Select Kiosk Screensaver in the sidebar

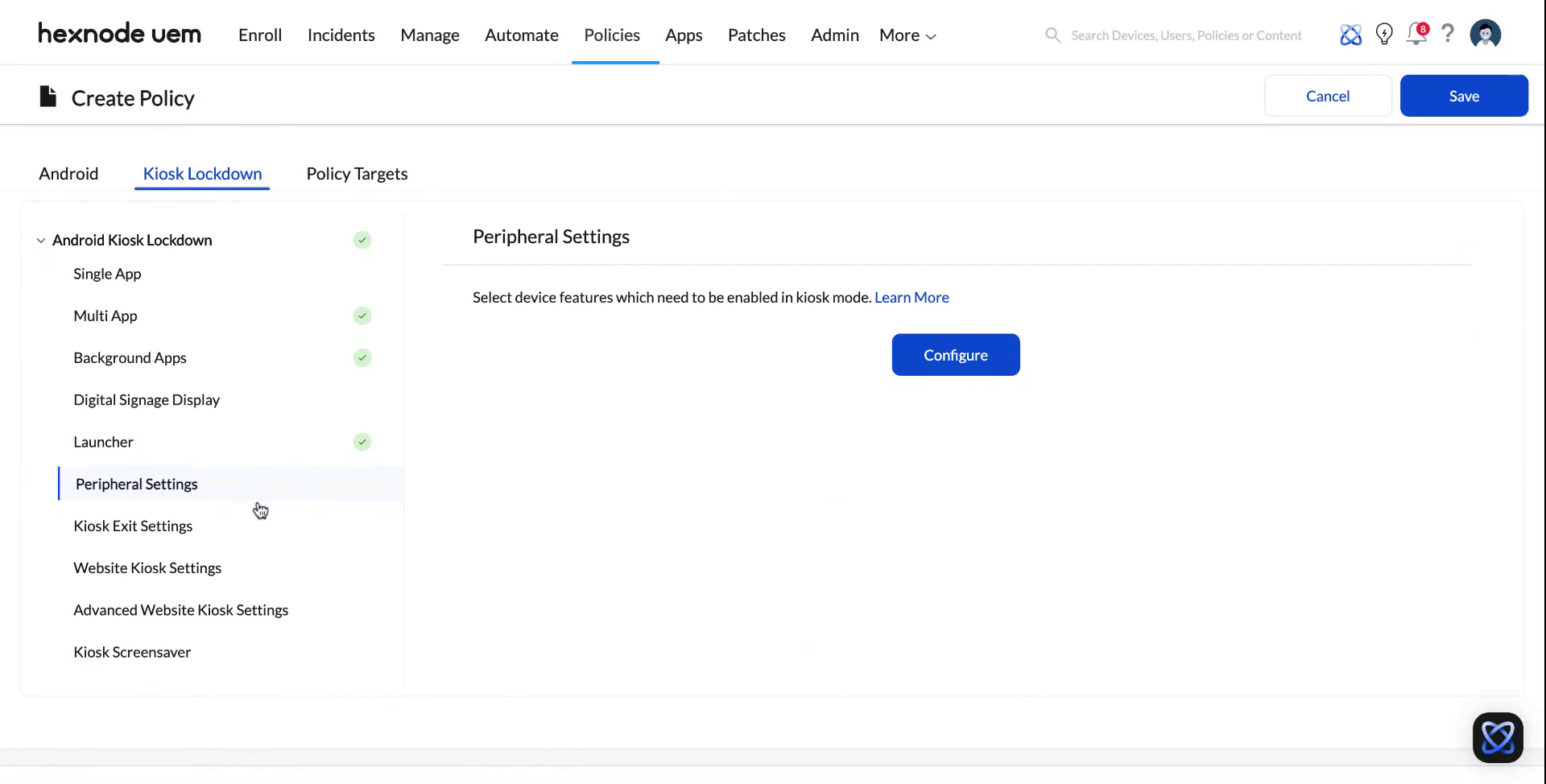coord(132,652)
